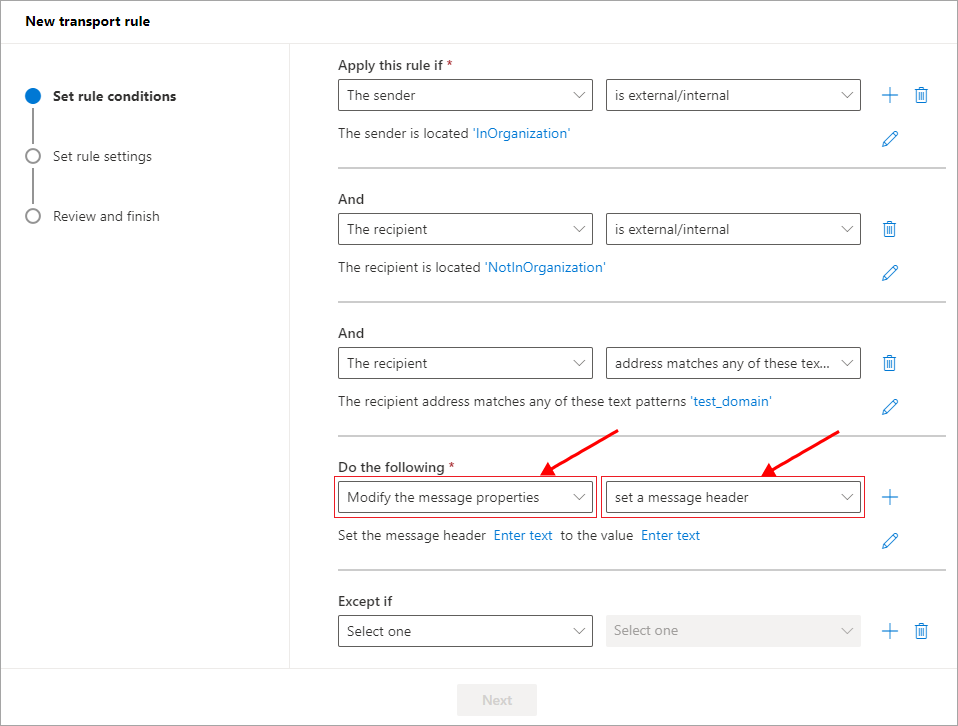This screenshot has height=726, width=958.
Task: Remove the 'is external/internal' recipient condition
Action: (x=889, y=229)
